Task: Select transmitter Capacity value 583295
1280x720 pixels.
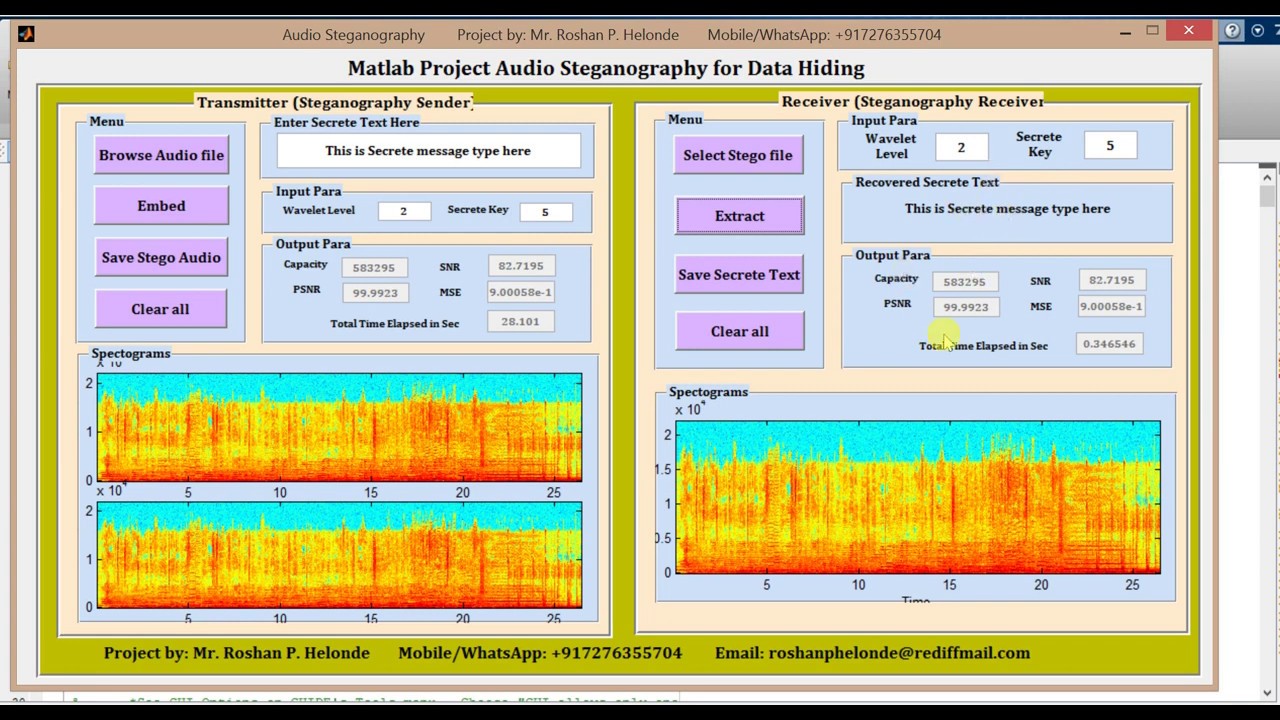Action: pos(375,267)
